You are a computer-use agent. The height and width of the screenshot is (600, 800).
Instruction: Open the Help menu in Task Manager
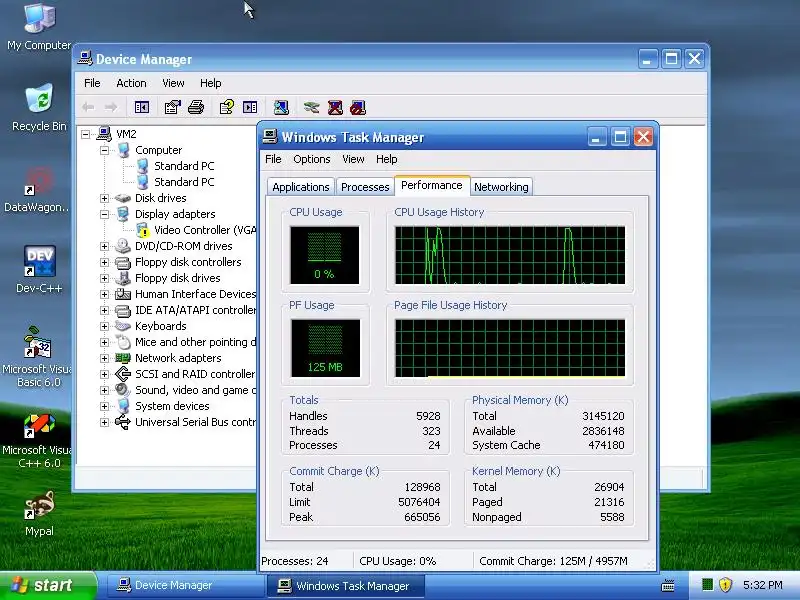pyautogui.click(x=386, y=159)
